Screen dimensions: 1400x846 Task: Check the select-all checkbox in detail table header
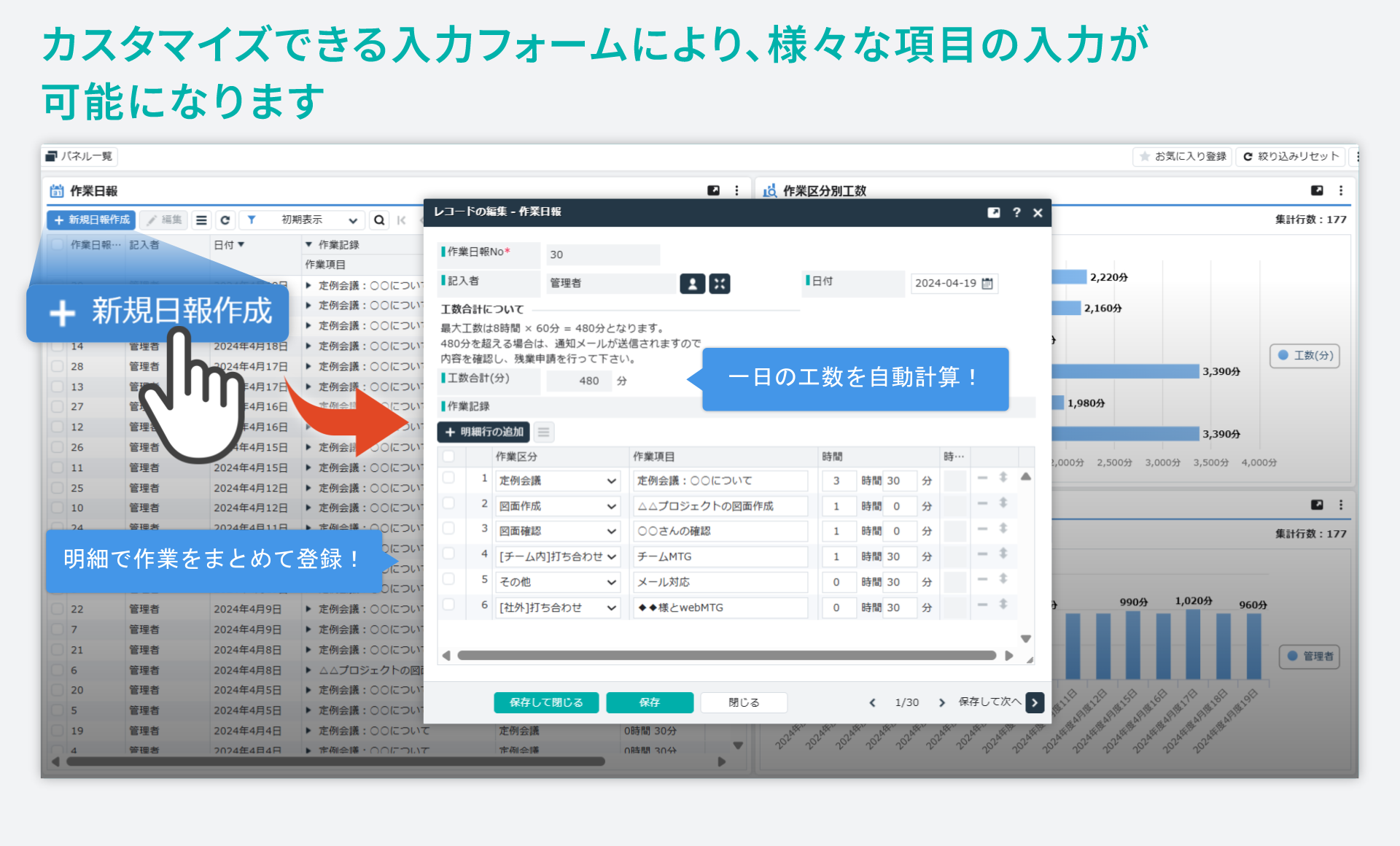coord(449,456)
